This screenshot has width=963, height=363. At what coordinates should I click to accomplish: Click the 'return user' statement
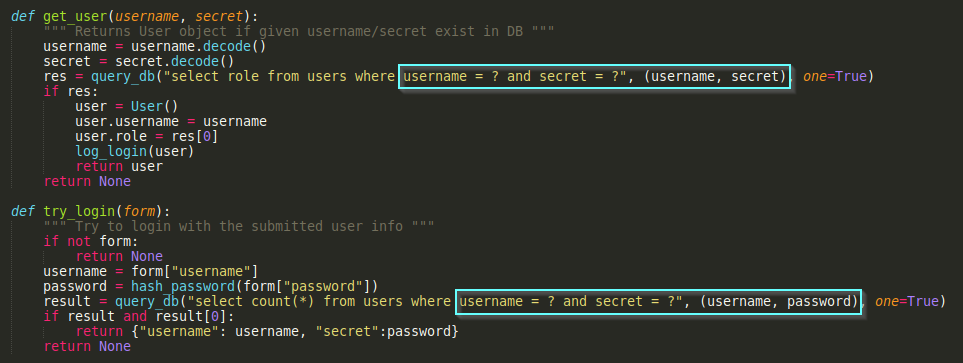119,166
